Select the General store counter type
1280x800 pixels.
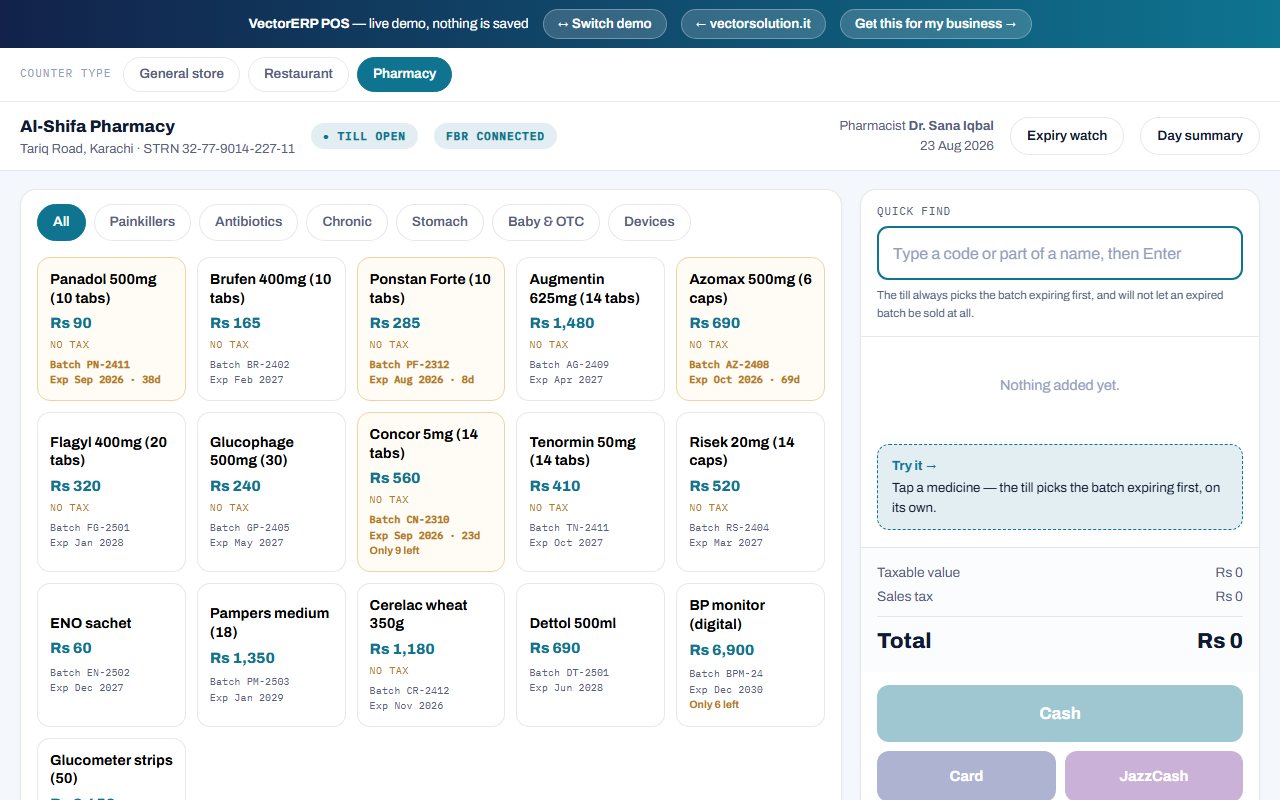181,74
